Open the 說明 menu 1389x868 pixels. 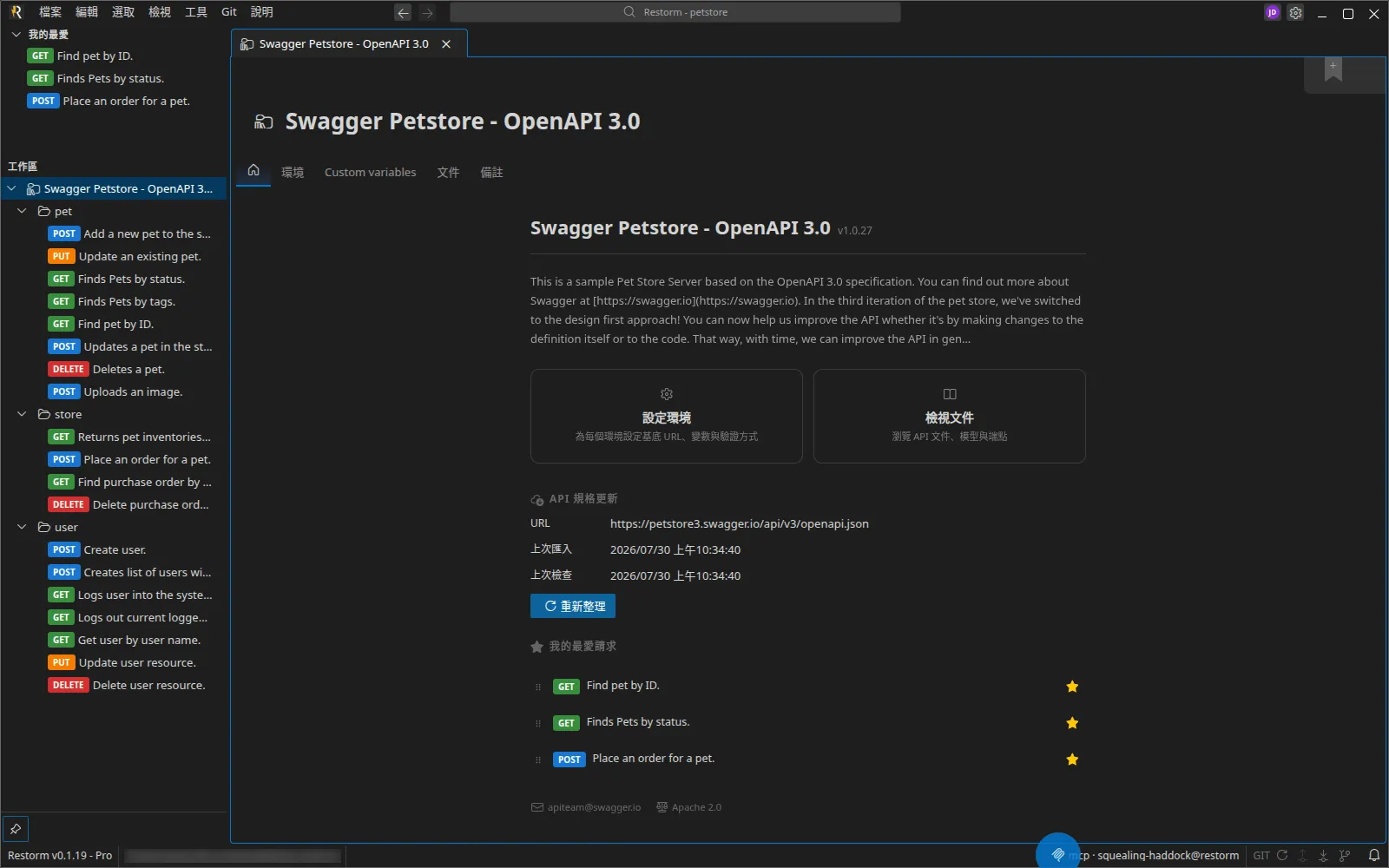(x=261, y=12)
